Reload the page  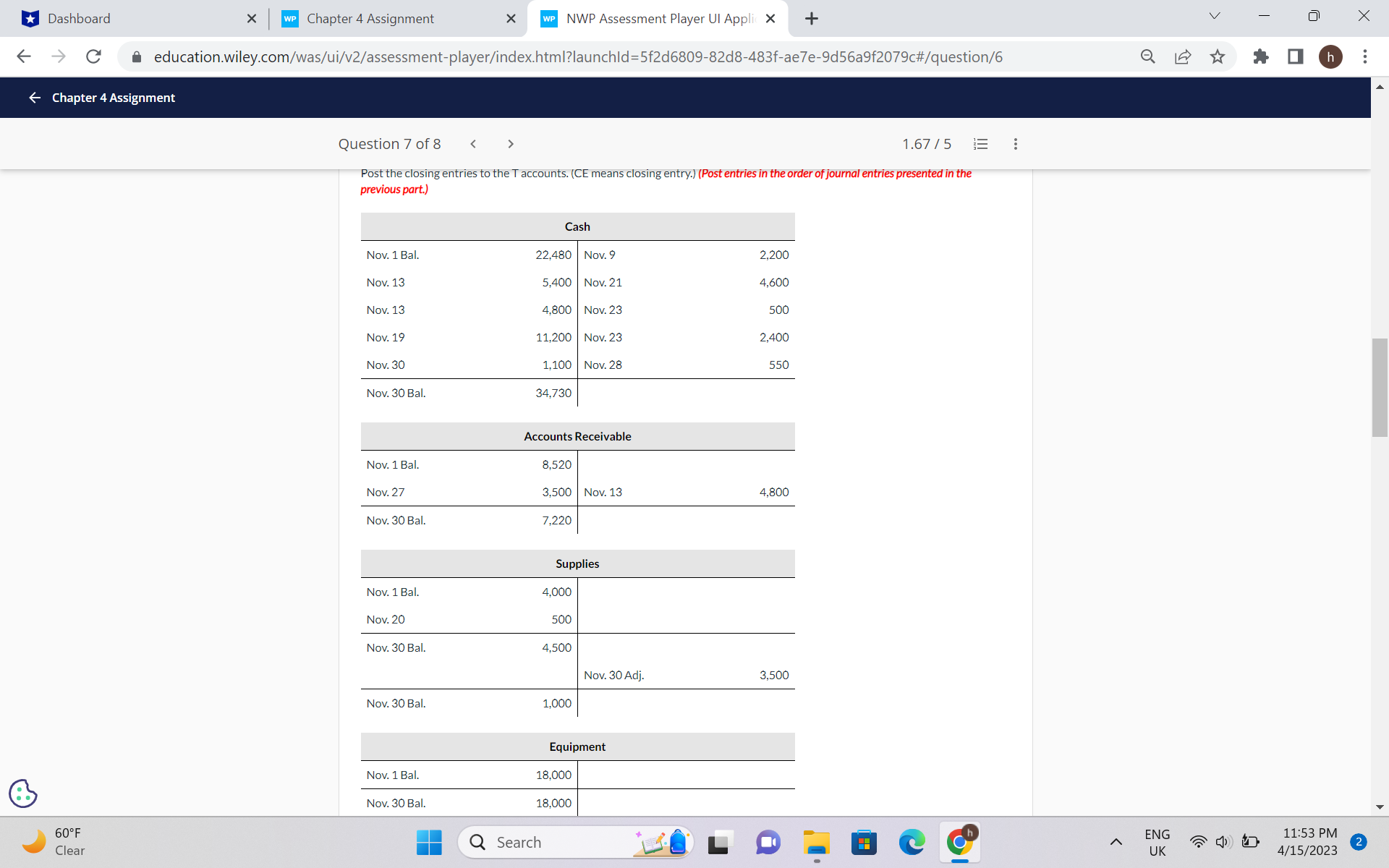[x=93, y=56]
